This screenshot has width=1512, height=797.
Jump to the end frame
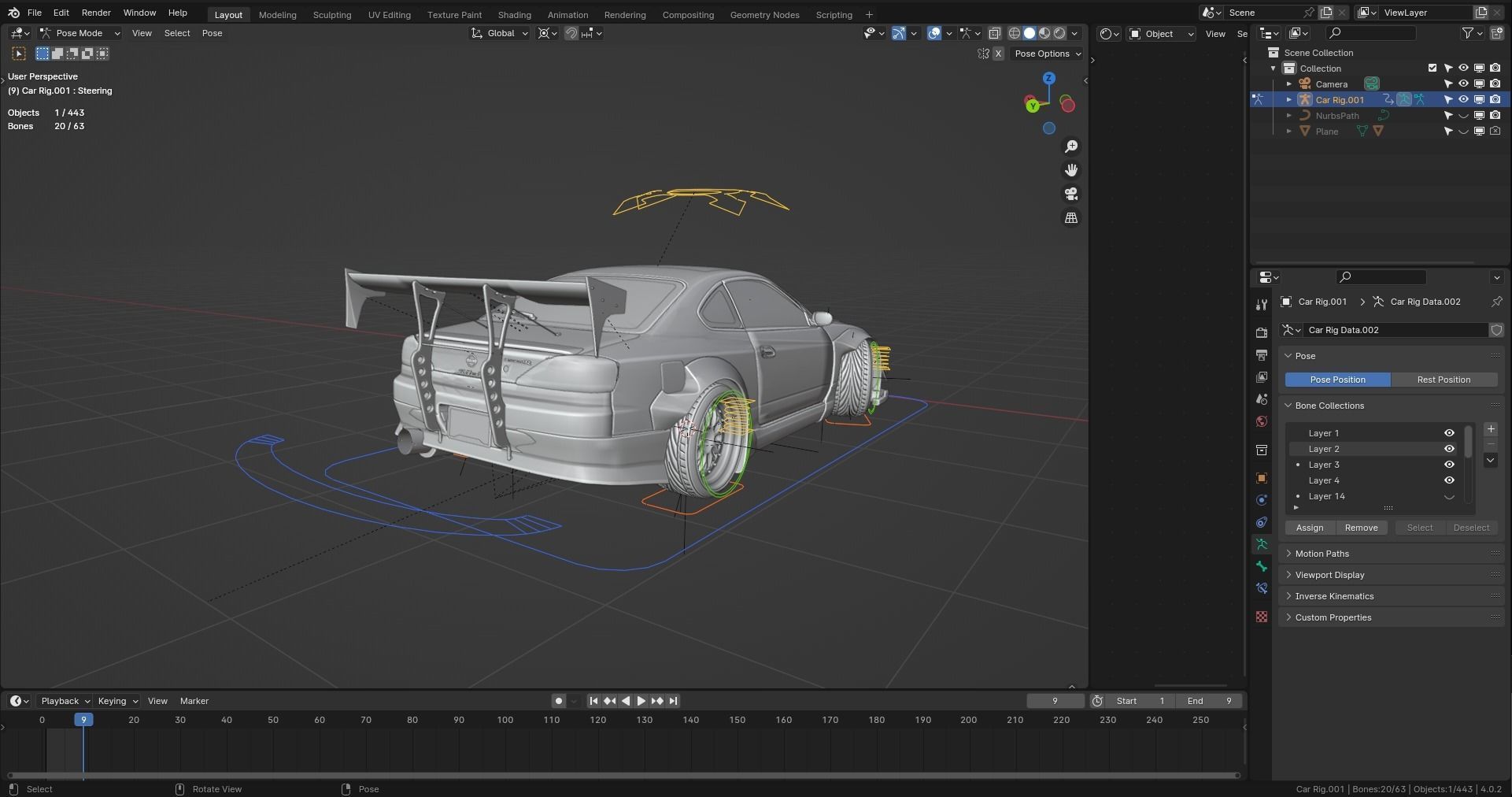[x=673, y=701]
